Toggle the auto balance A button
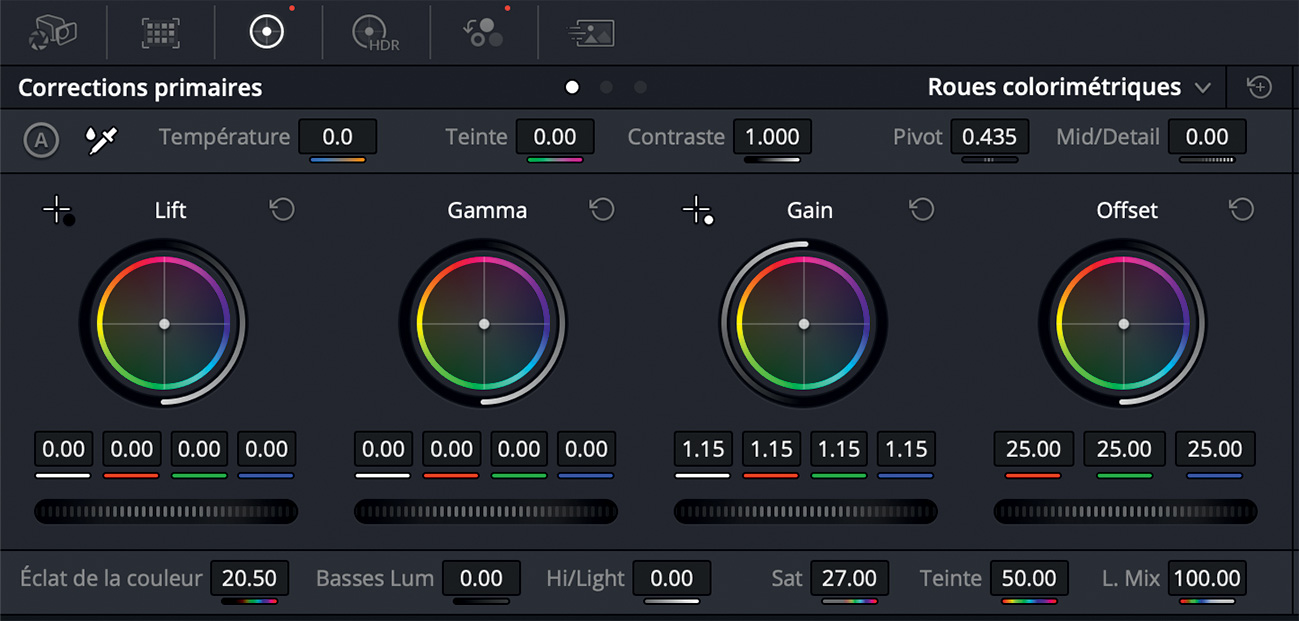Screen dimensions: 1299x621 tap(41, 140)
